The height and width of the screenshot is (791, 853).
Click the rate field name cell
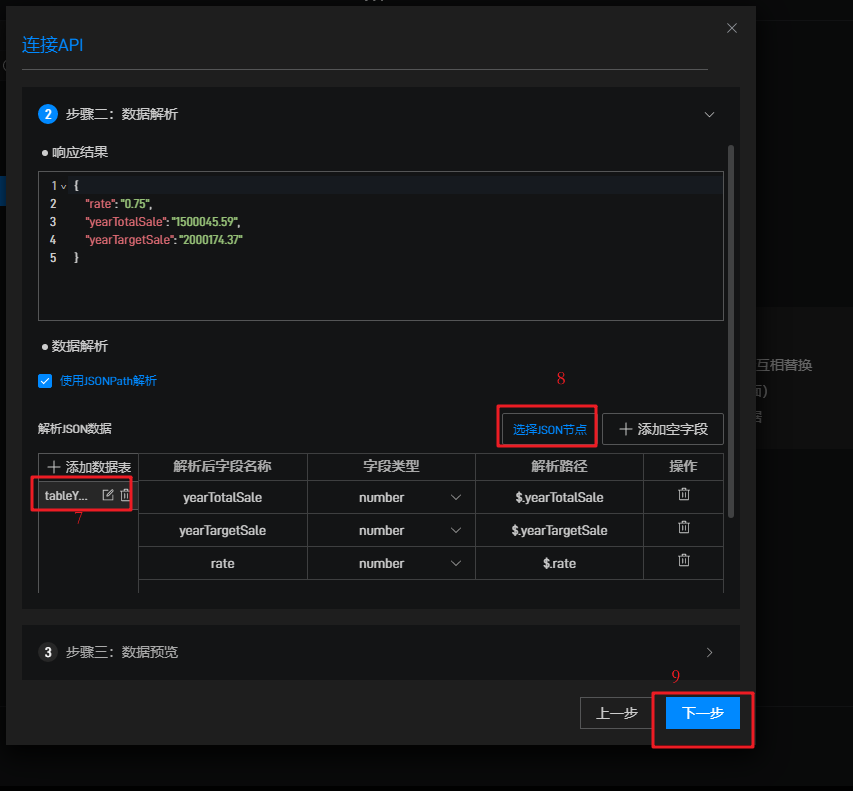(222, 564)
